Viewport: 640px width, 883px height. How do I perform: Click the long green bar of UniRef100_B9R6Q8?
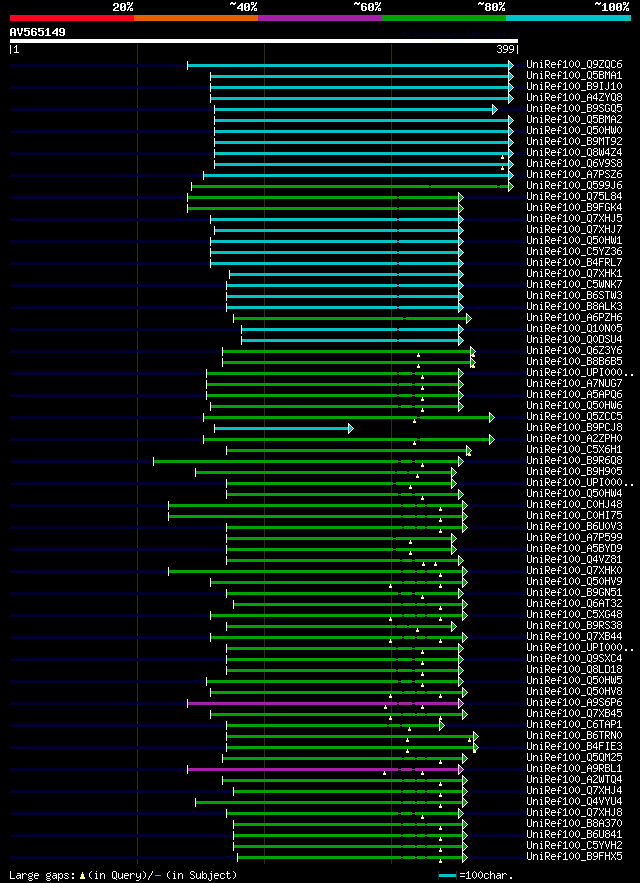coord(306,462)
